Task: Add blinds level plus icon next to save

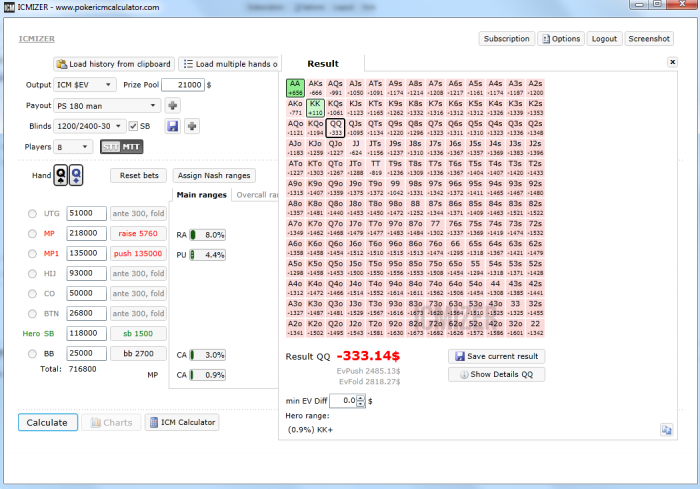Action: click(192, 126)
